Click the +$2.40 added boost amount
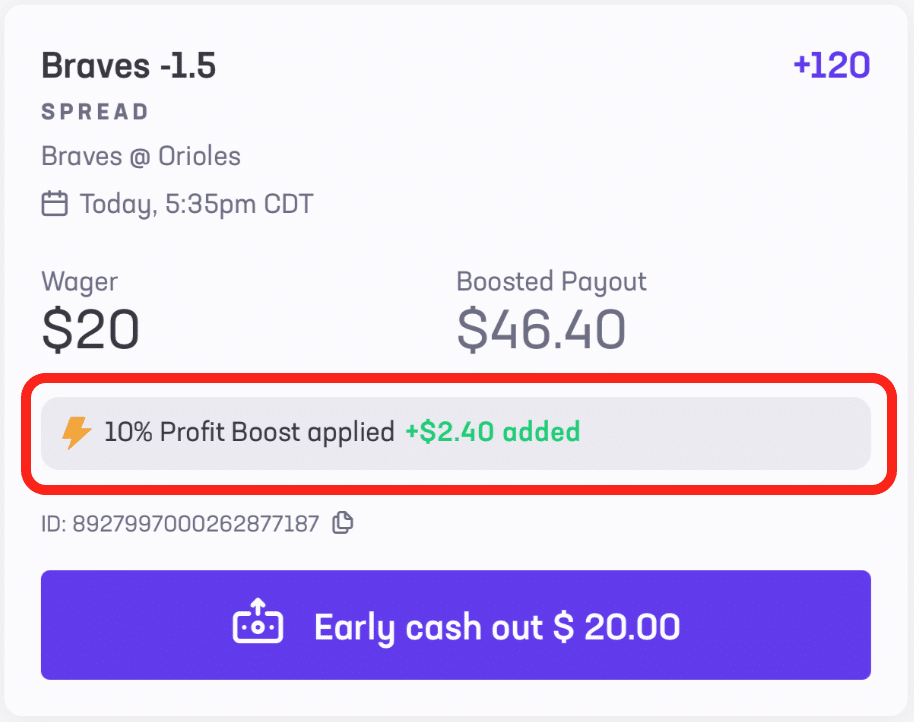This screenshot has width=914, height=722. [494, 433]
